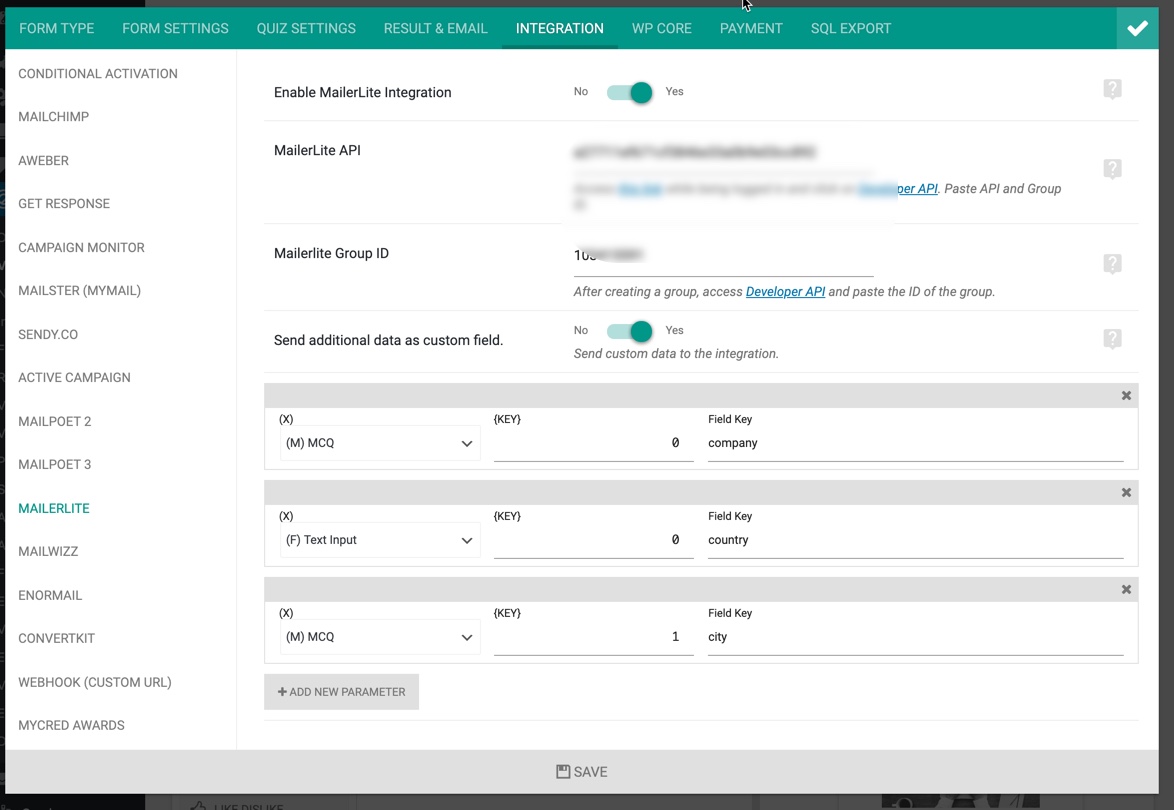1174x810 pixels.
Task: Open Developer API link under Group ID
Action: tap(785, 292)
